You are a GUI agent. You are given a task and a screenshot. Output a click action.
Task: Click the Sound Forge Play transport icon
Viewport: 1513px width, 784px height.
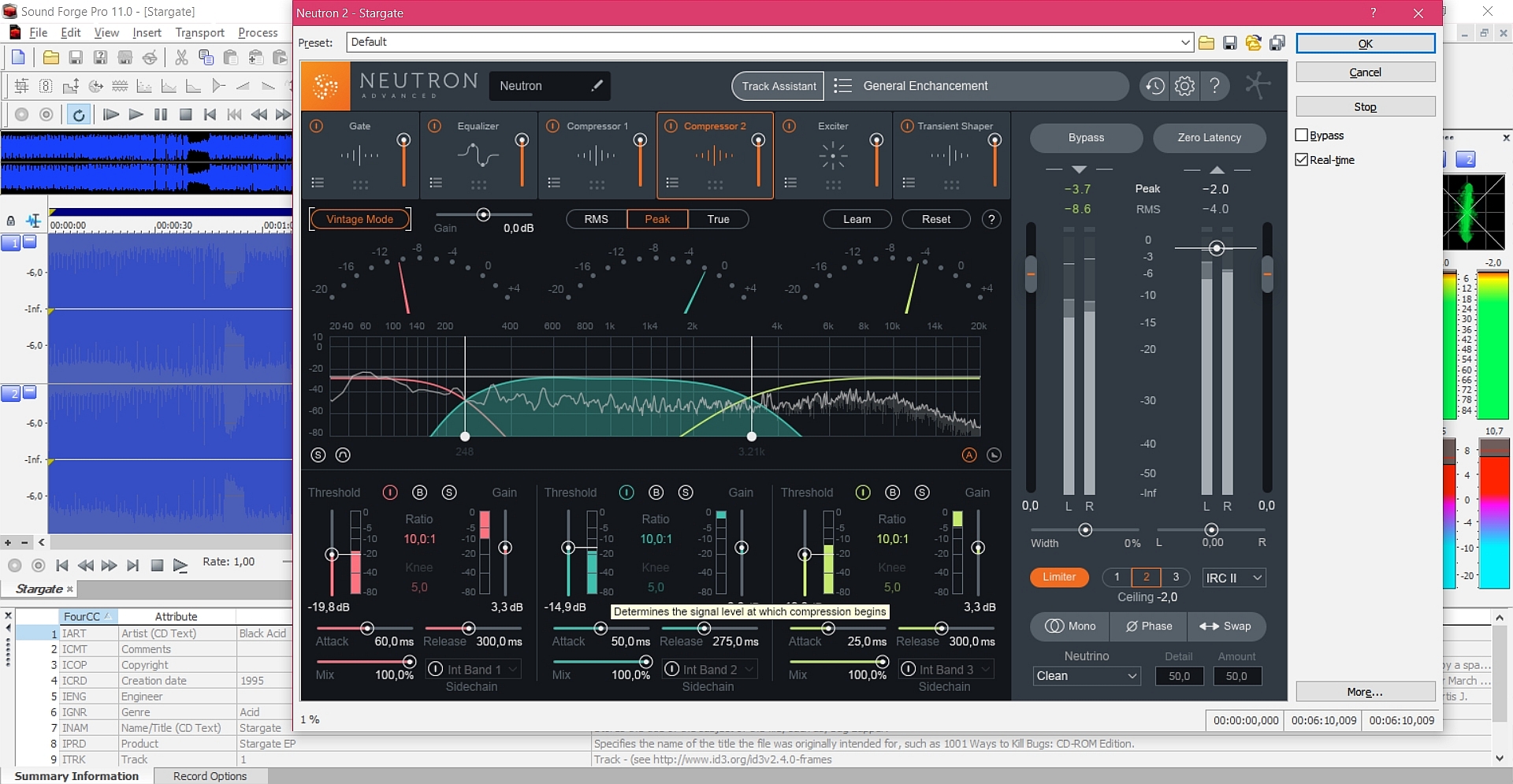tap(136, 114)
